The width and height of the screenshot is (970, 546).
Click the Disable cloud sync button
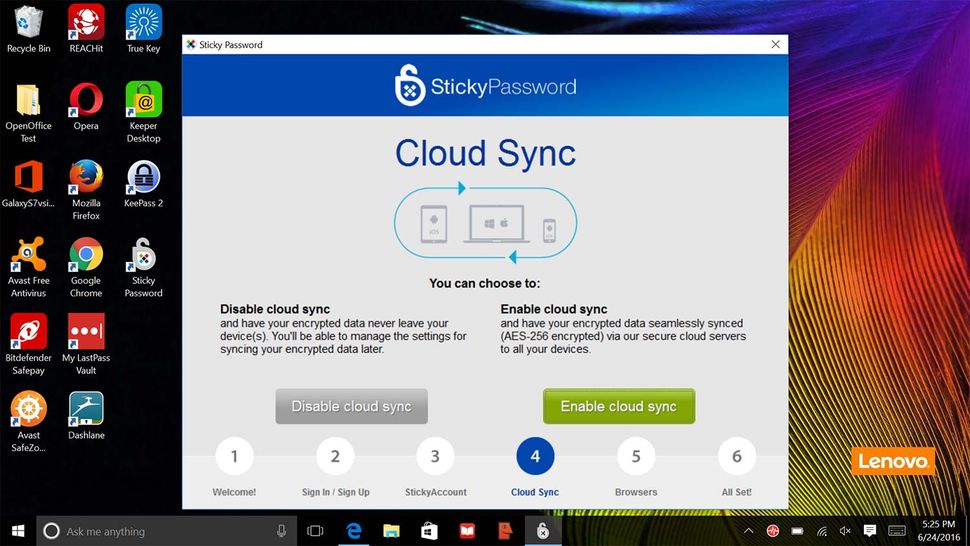tap(351, 406)
